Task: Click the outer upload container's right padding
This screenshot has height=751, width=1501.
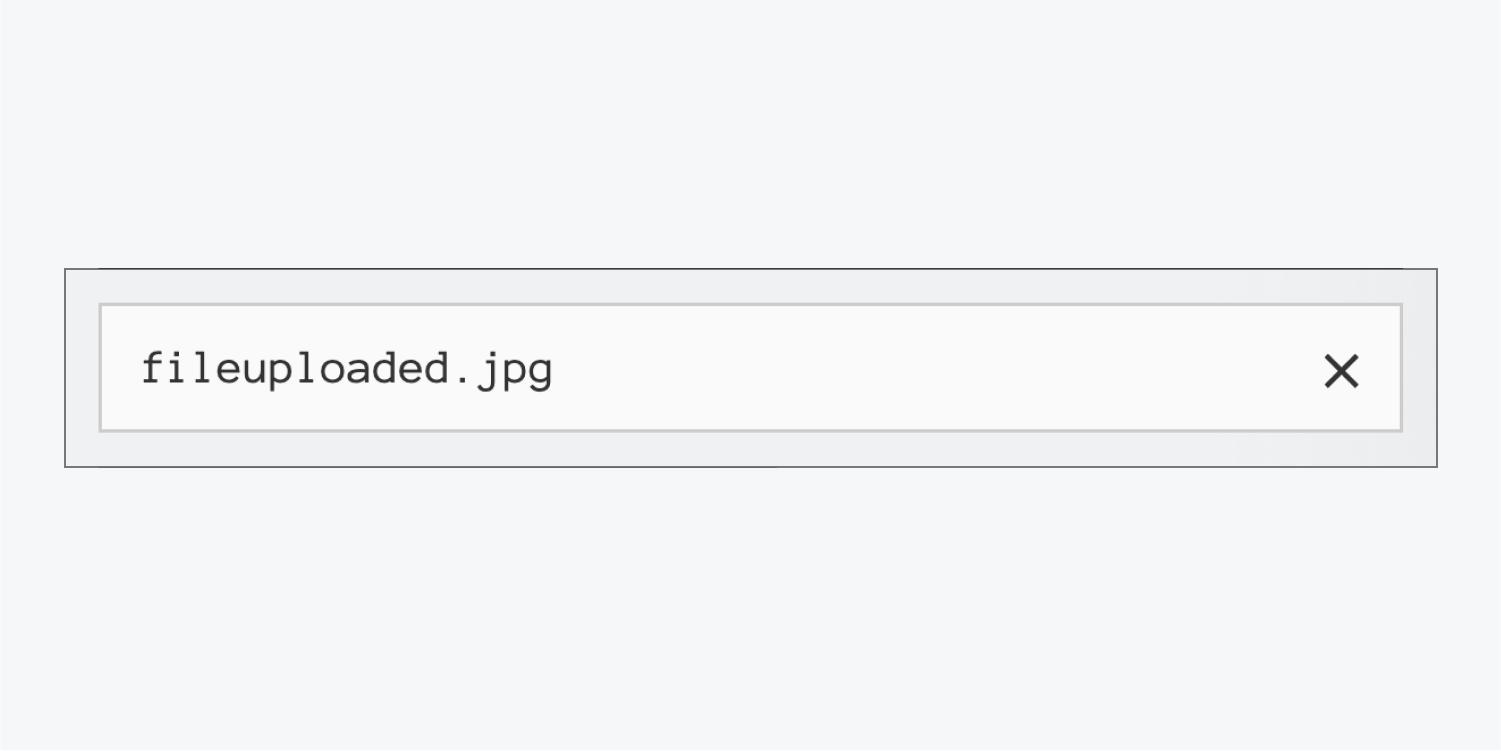Action: [x=1420, y=368]
